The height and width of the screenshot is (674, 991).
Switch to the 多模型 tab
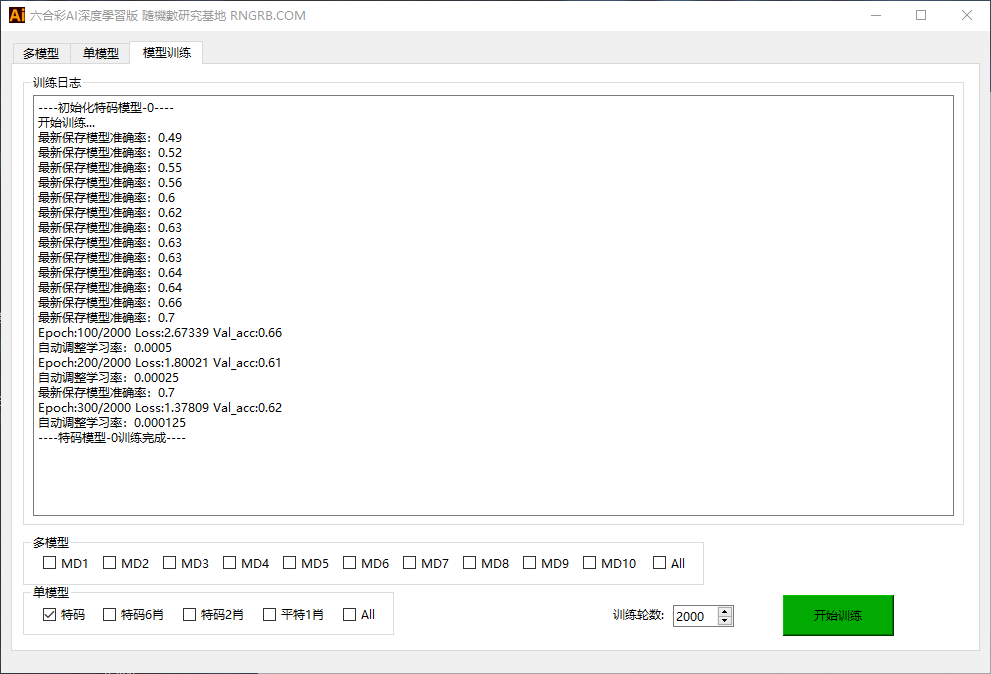(41, 53)
